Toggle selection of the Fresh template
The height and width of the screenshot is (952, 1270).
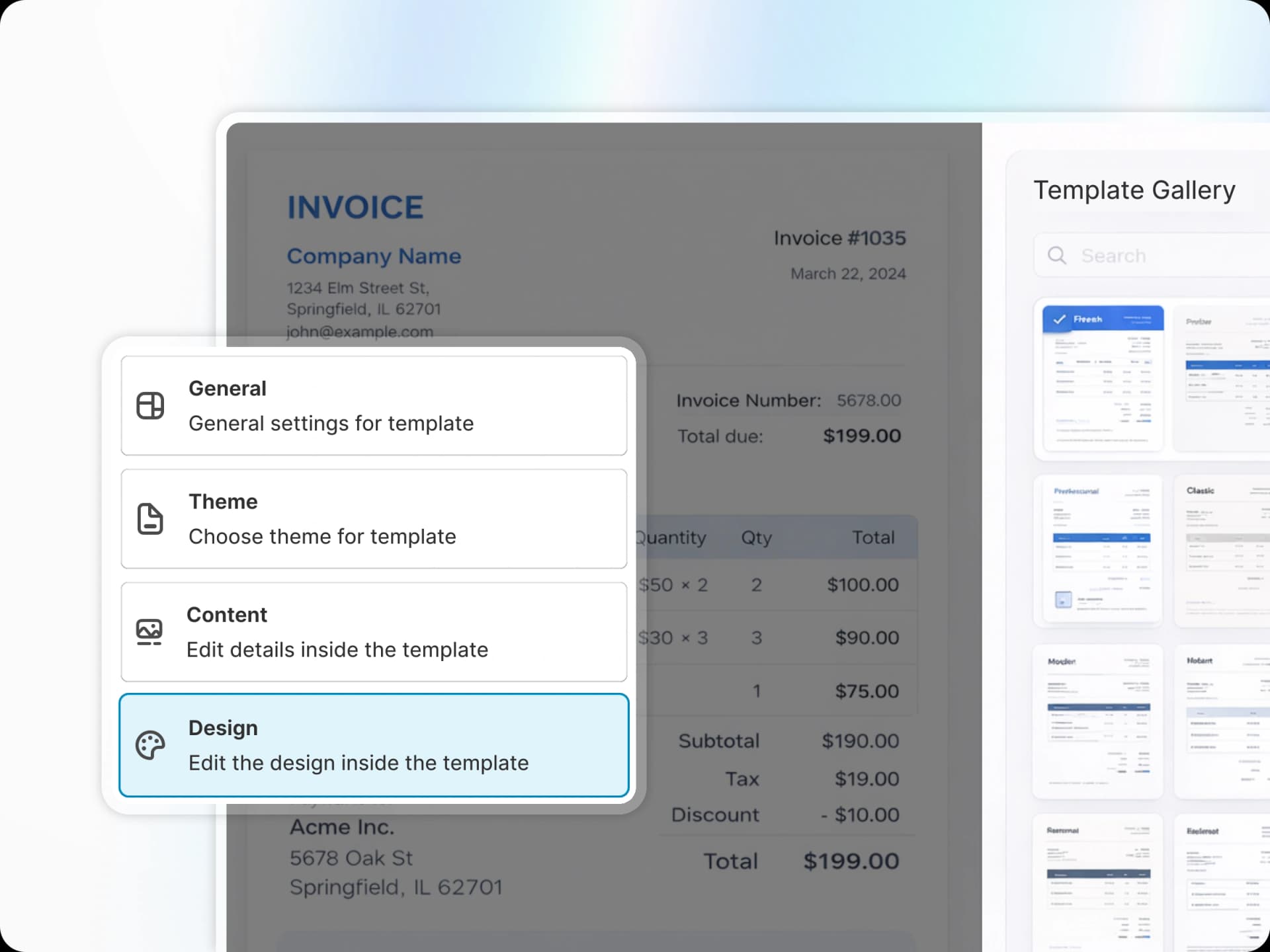[x=1102, y=379]
